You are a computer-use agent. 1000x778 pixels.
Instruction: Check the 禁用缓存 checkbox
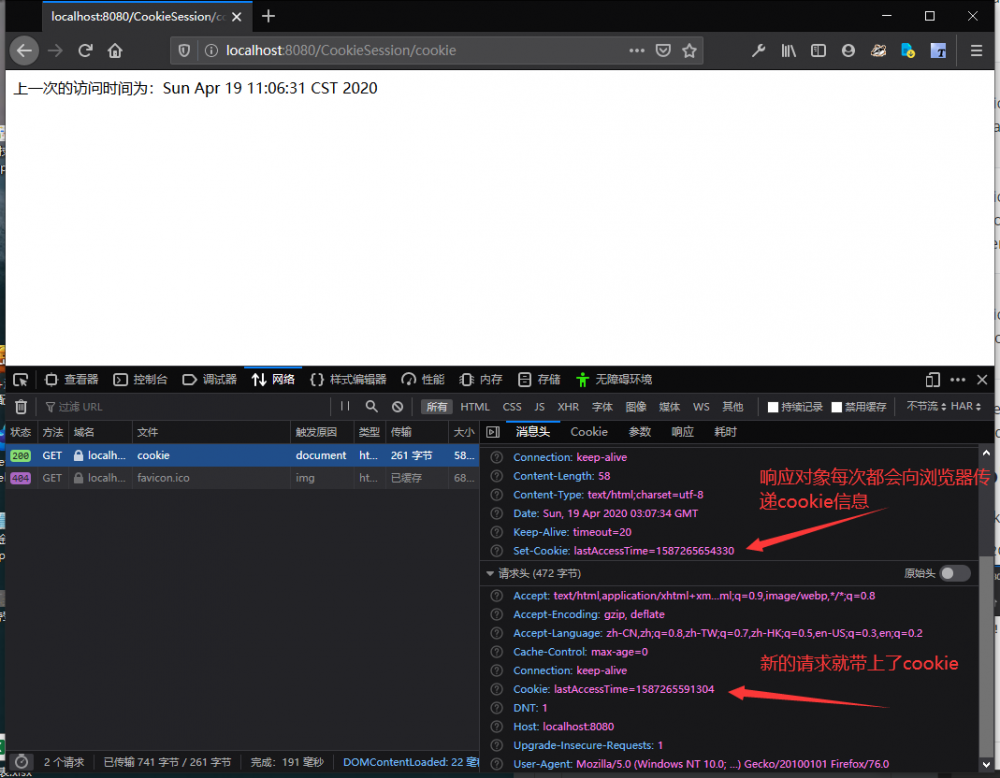coord(837,407)
